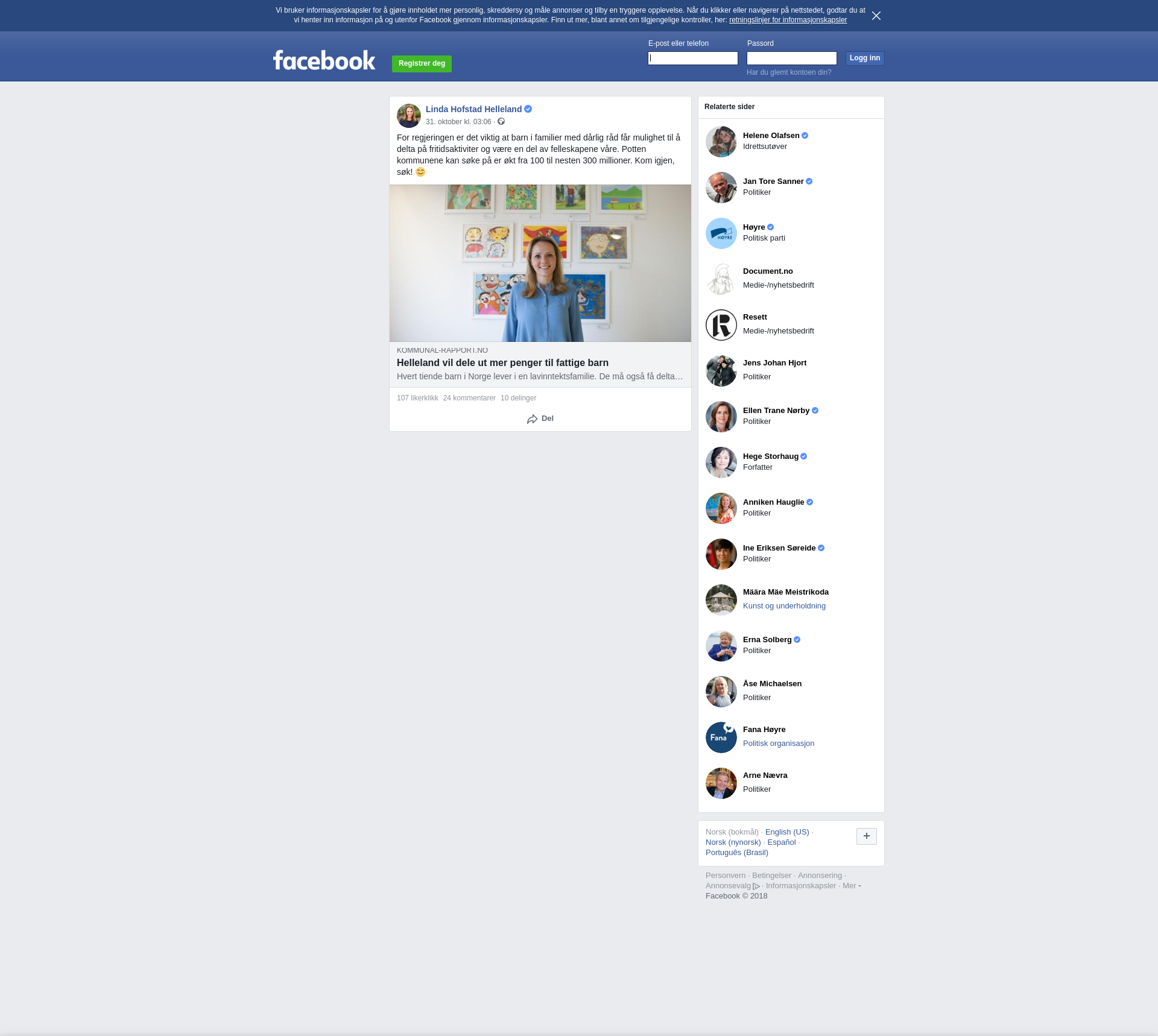Viewport: 1158px width, 1036px height.
Task: Open retningslinjer for informasjonskapsler link
Action: (x=788, y=20)
